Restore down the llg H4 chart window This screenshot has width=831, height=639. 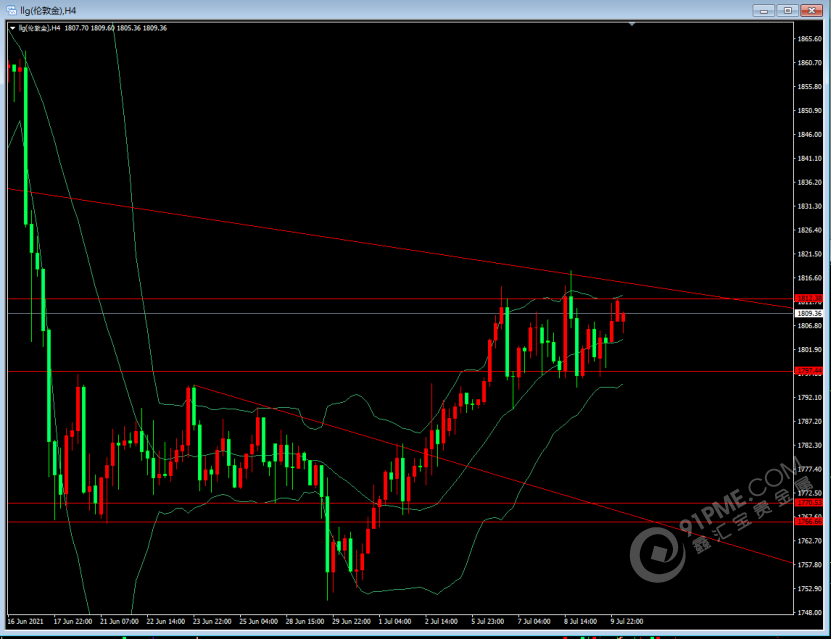[x=788, y=10]
